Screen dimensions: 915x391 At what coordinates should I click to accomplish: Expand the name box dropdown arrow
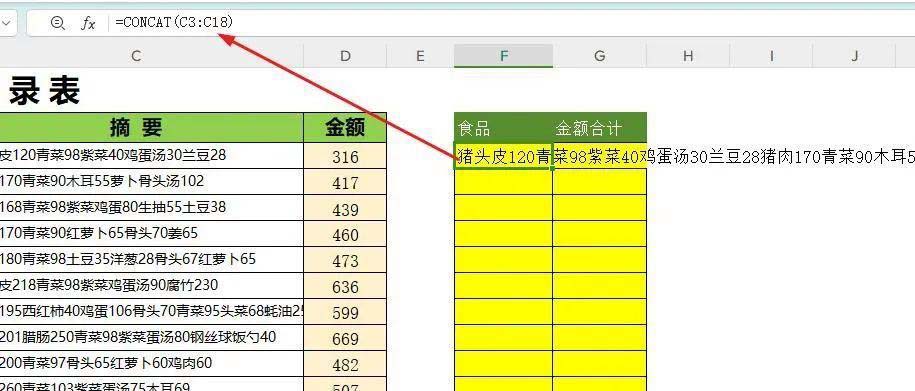6,23
